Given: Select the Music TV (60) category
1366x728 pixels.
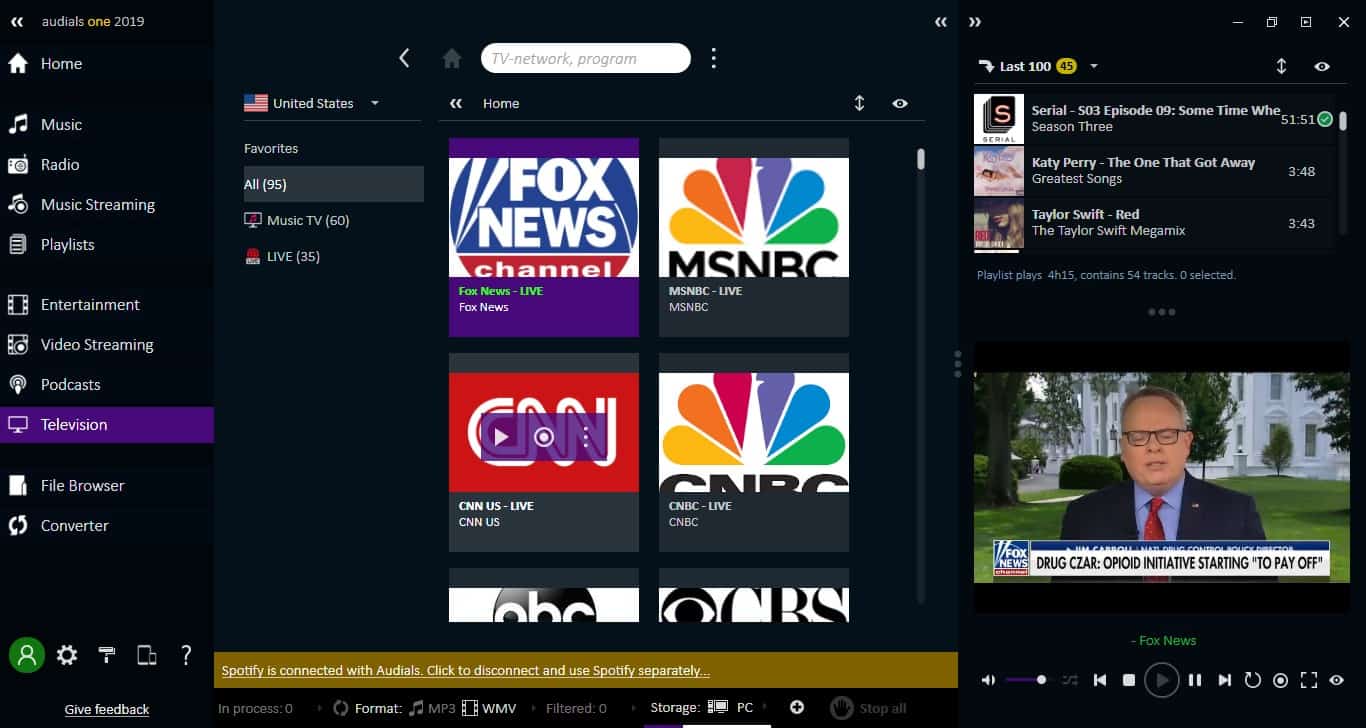Looking at the screenshot, I should point(334,220).
